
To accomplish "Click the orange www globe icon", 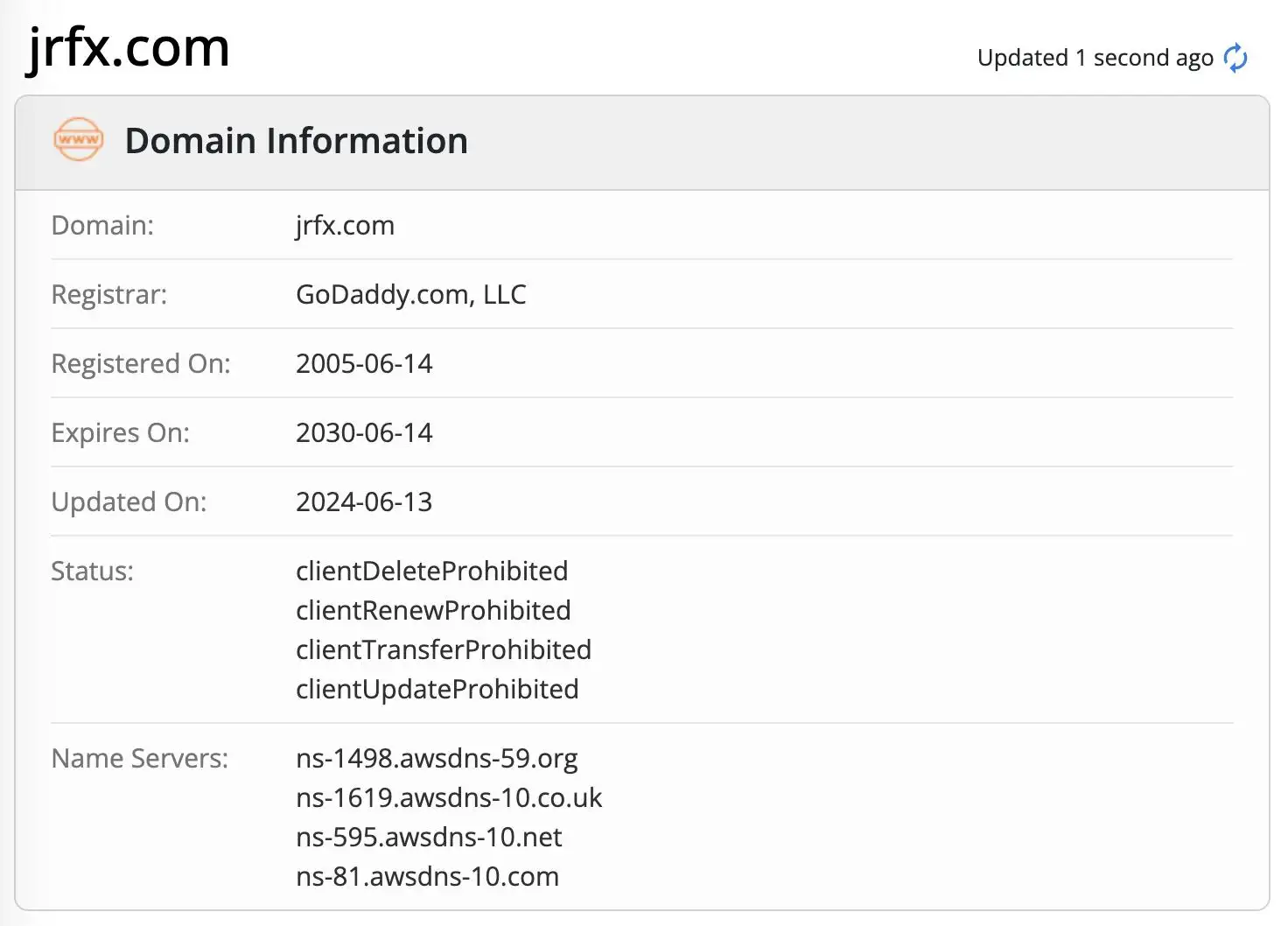I will point(79,140).
